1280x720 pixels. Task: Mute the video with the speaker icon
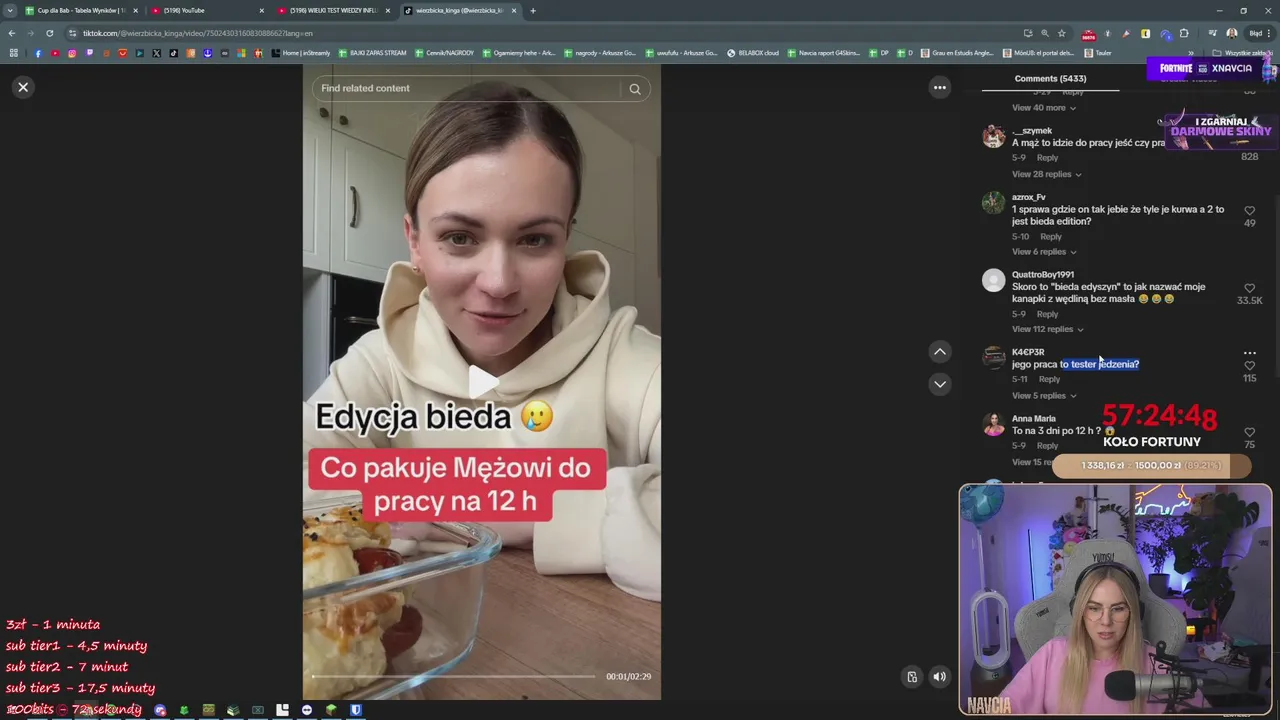point(940,677)
